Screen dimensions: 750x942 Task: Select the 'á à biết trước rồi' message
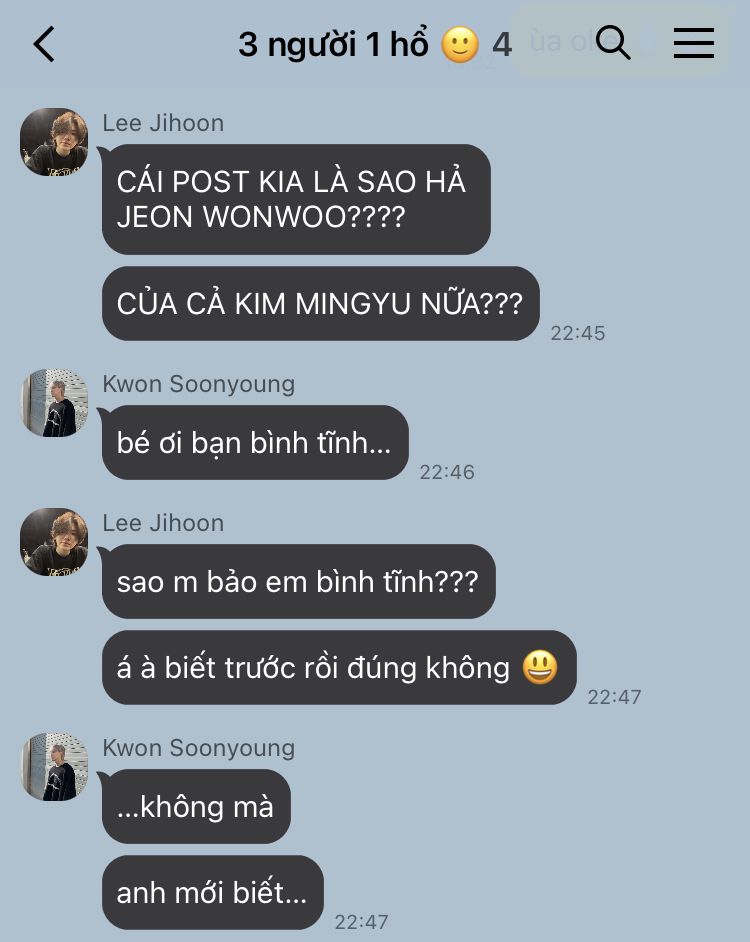(x=339, y=667)
